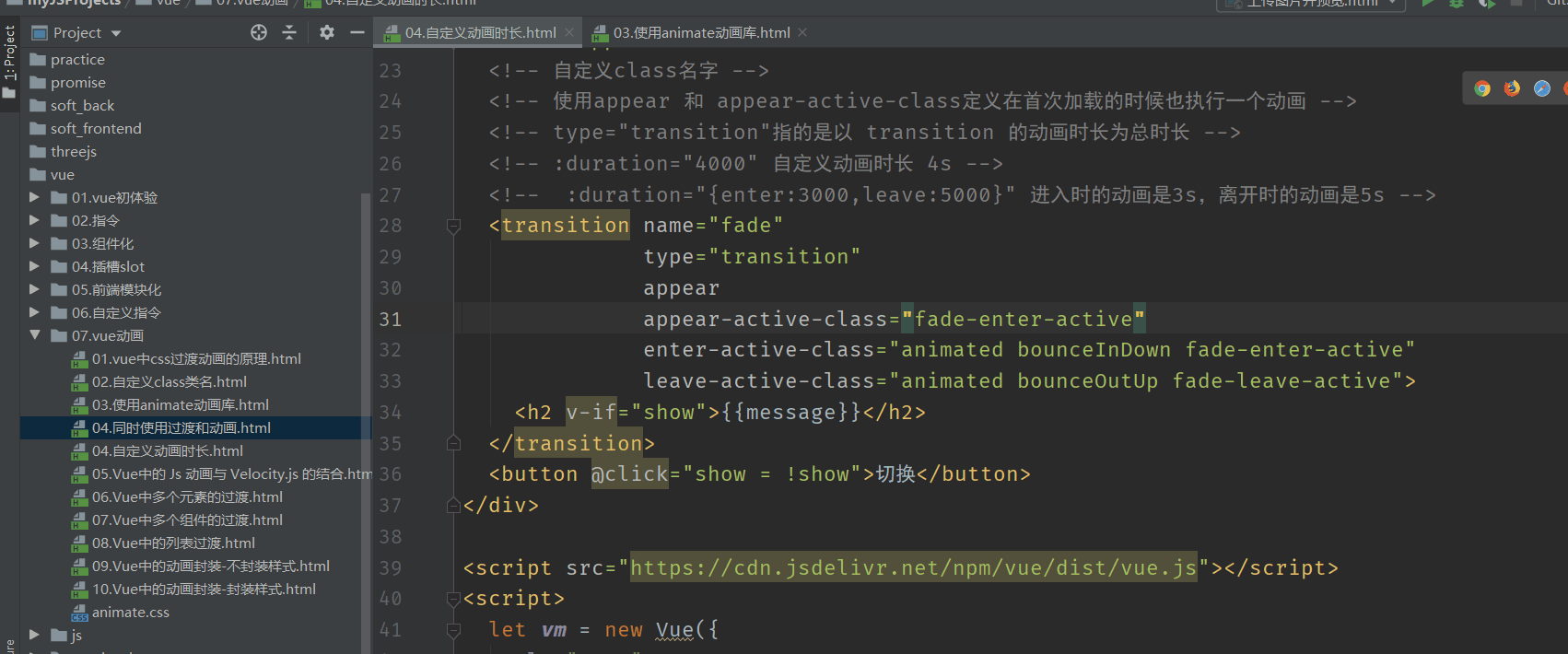The image size is (1568, 654).
Task: Open 10.Vue中的动画封装-封装样式.html file
Action: [x=204, y=589]
